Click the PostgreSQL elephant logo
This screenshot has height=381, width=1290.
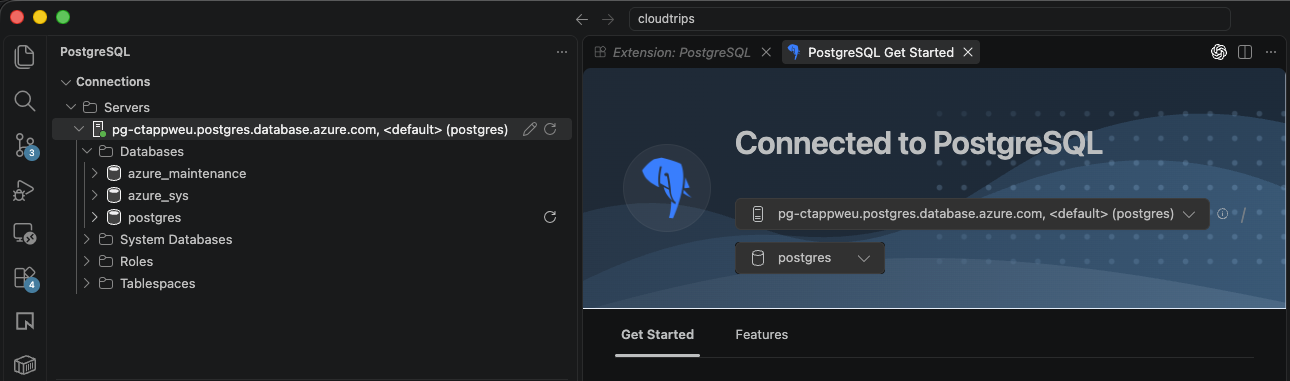tap(666, 188)
